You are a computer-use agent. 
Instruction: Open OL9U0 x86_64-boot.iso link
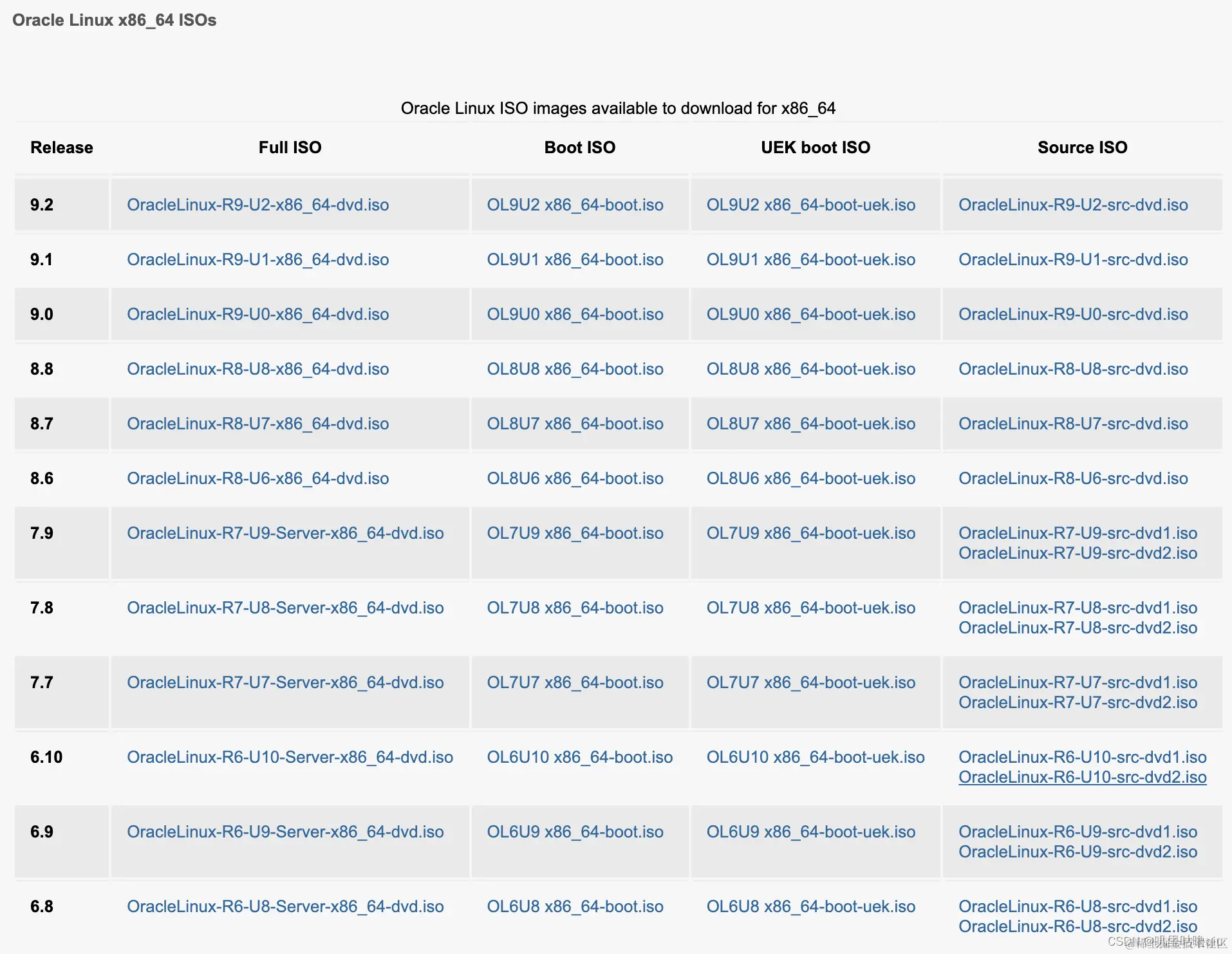pos(575,314)
